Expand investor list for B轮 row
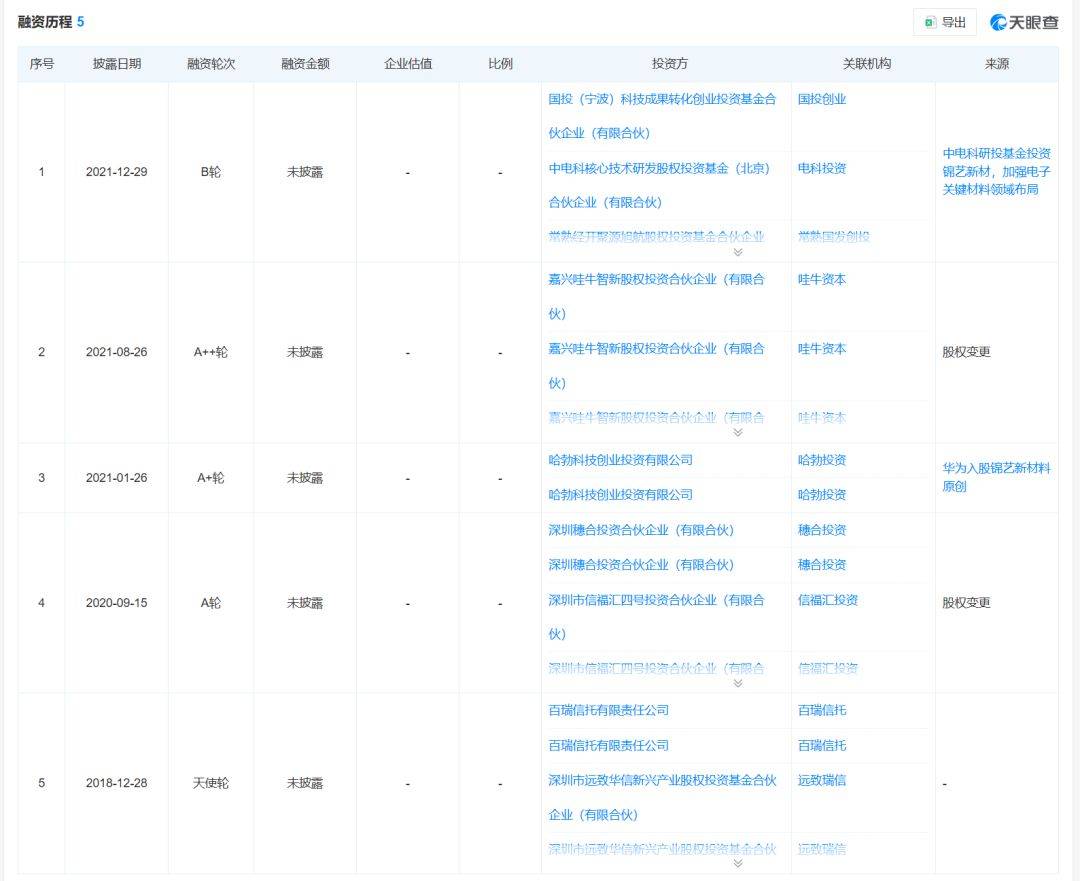Screen dimensions: 1080x881 point(738,252)
